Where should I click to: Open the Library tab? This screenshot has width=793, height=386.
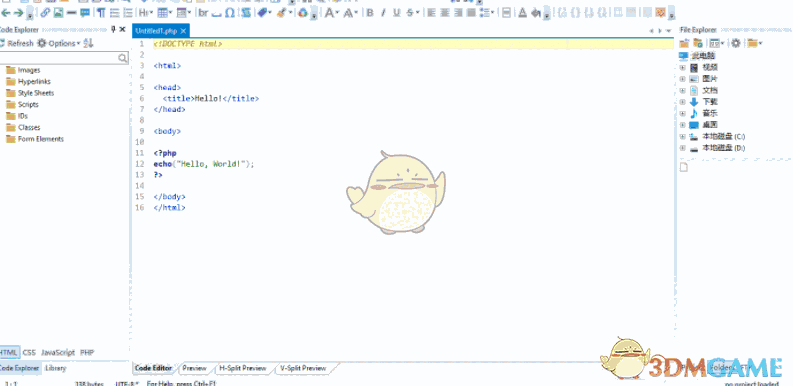55,368
